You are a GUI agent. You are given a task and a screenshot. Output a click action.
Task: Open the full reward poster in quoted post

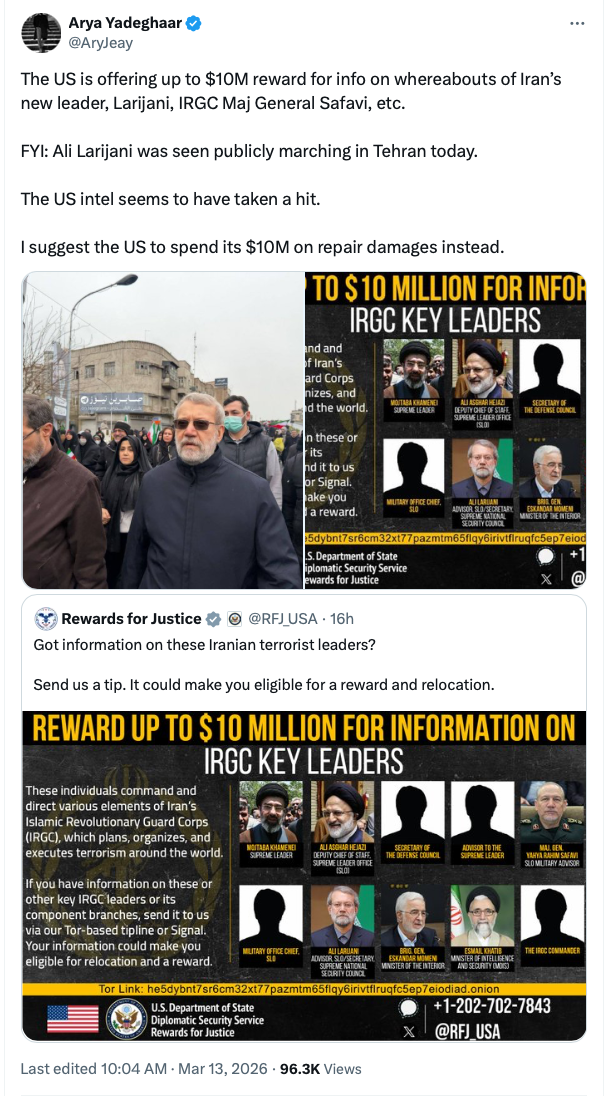[x=304, y=877]
